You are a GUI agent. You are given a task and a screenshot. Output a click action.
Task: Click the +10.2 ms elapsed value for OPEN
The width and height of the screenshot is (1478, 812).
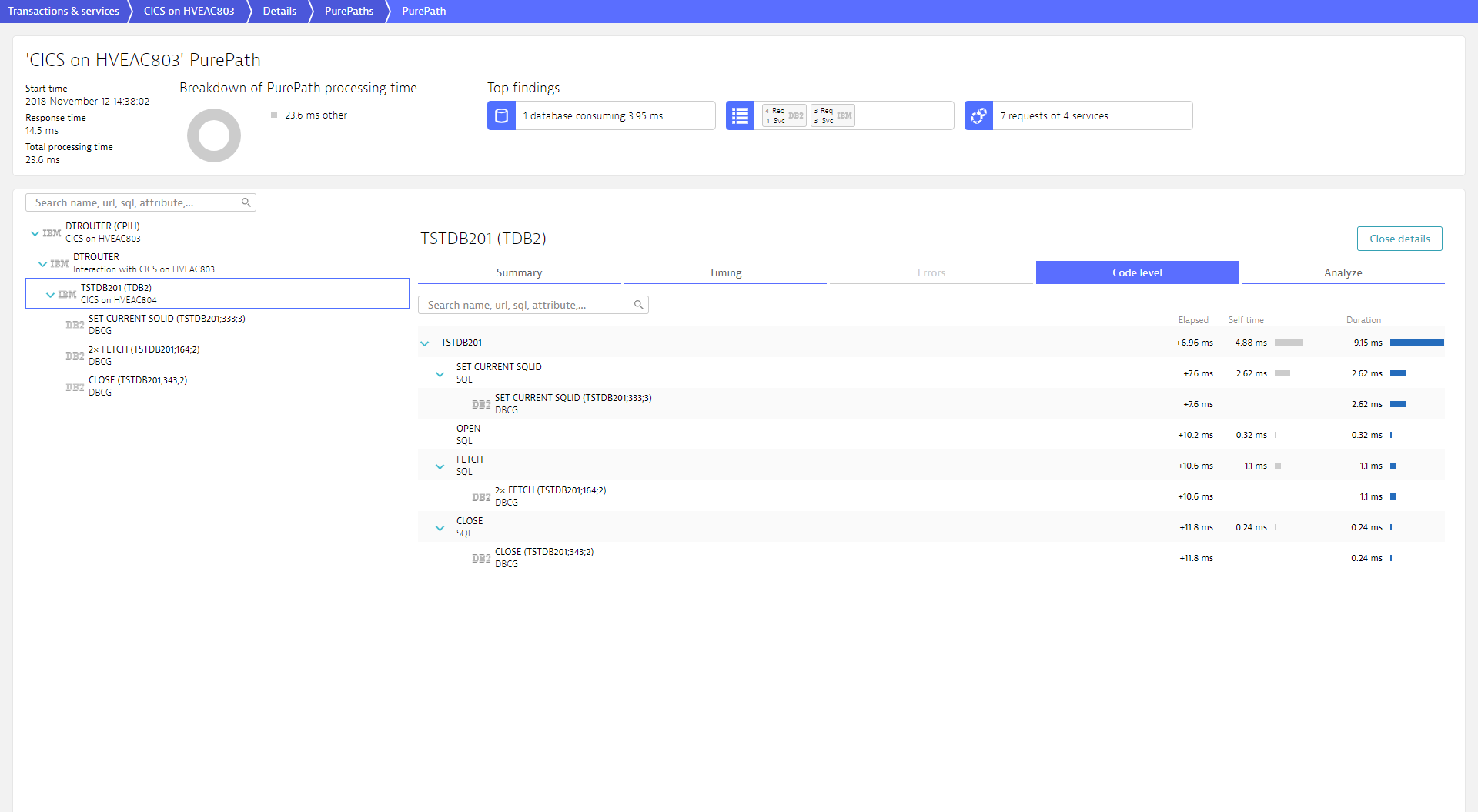point(1195,435)
